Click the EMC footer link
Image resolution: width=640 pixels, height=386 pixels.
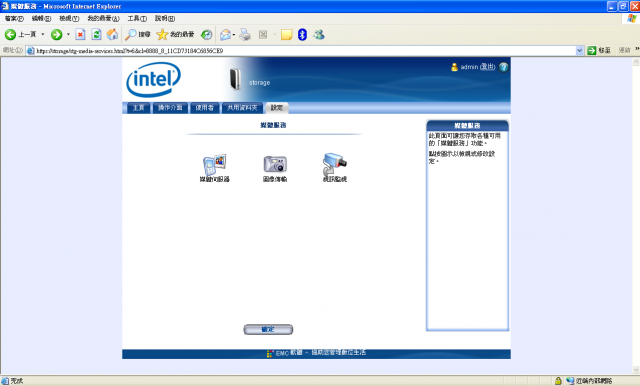(x=321, y=353)
